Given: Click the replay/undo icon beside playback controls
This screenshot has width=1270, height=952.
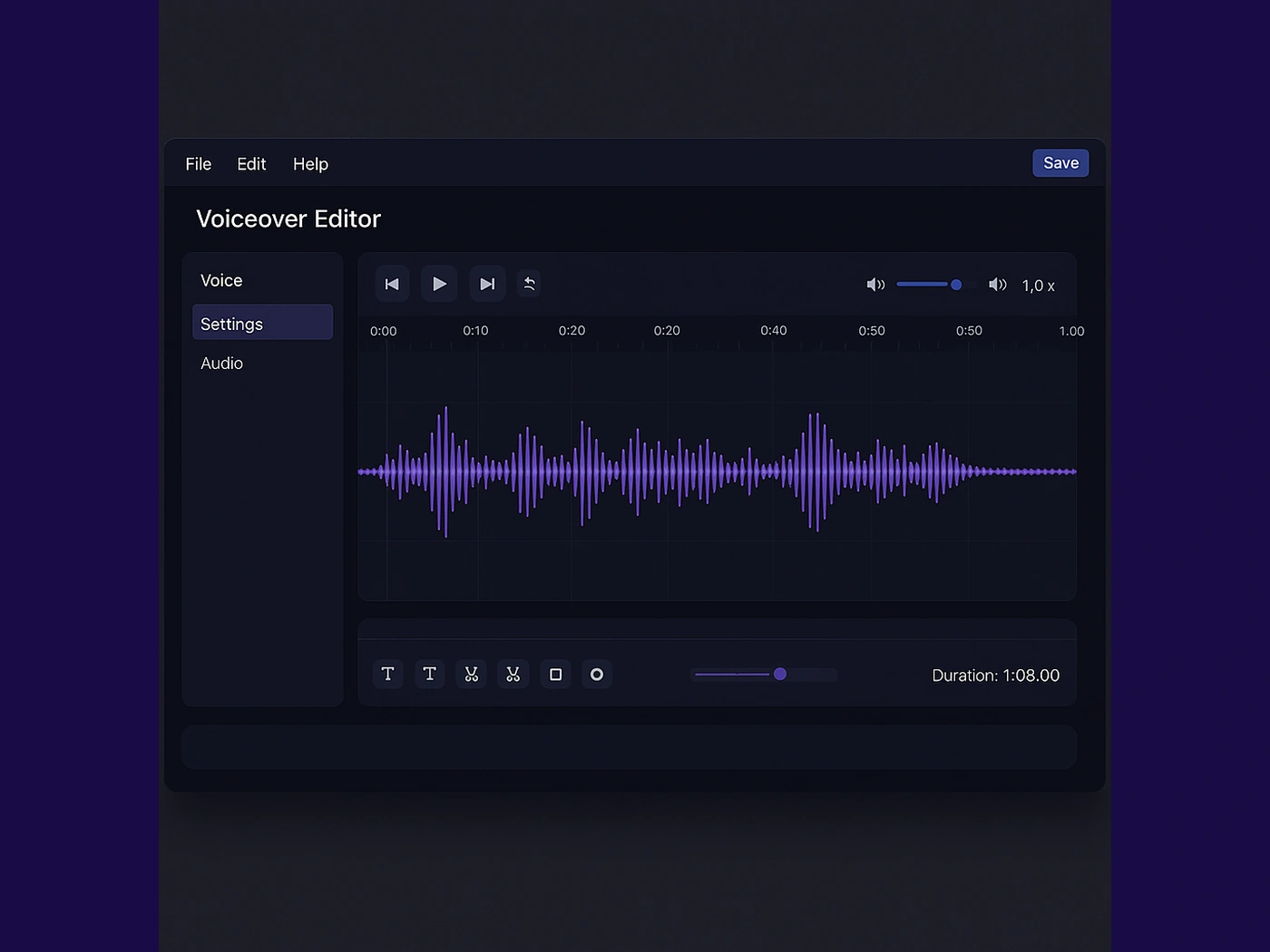Looking at the screenshot, I should [530, 284].
